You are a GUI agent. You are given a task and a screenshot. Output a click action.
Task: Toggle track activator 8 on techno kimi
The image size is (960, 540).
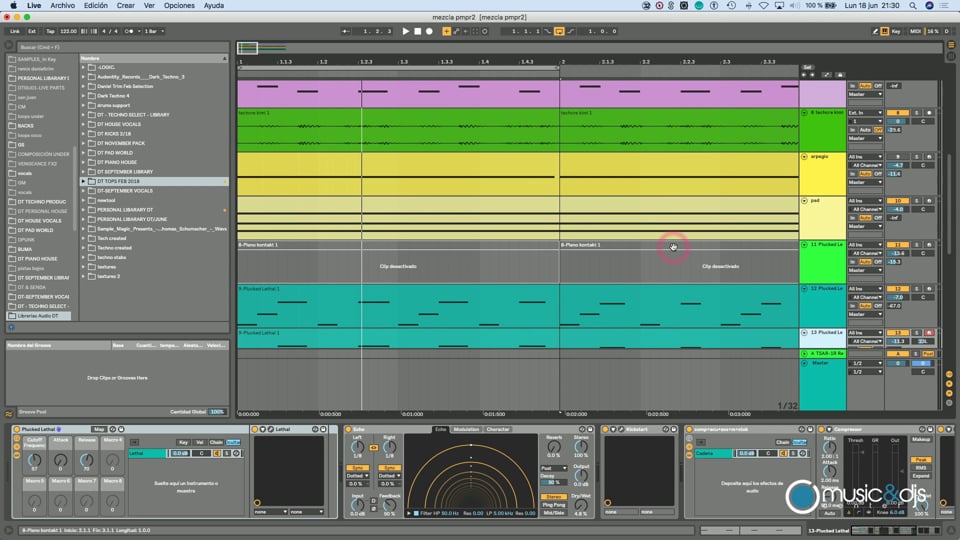(x=898, y=113)
